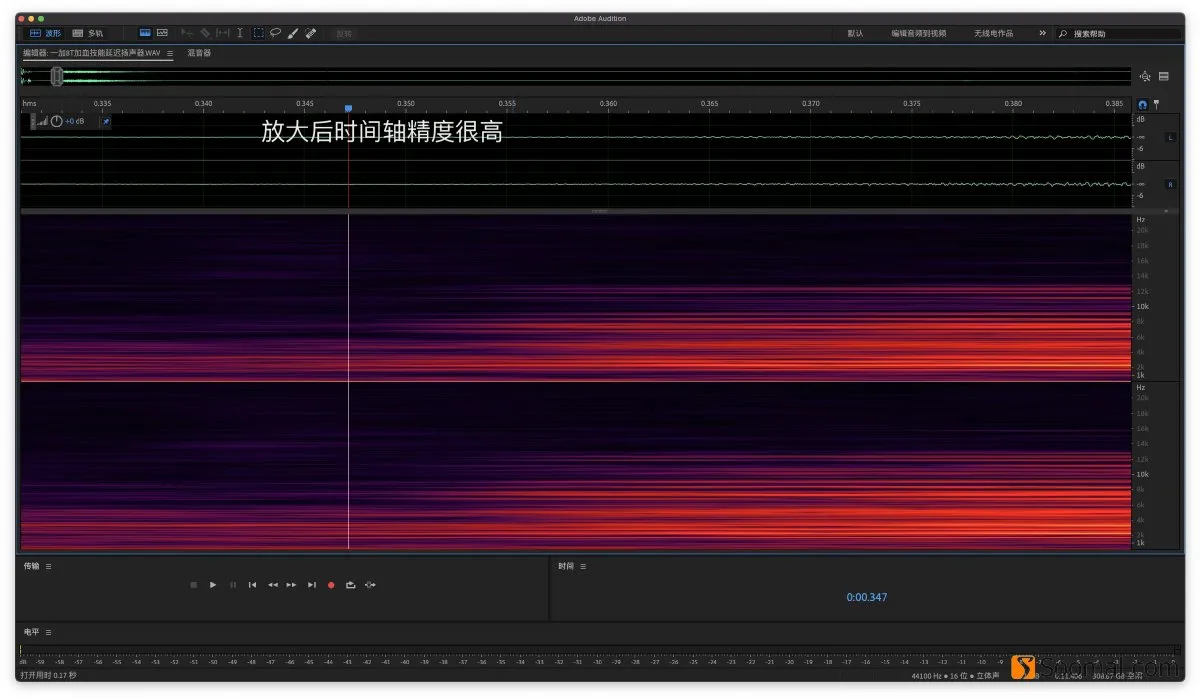Image resolution: width=1200 pixels, height=699 pixels.
Task: Click the 打开用时 0.17 秒 status text
Action: point(48,676)
